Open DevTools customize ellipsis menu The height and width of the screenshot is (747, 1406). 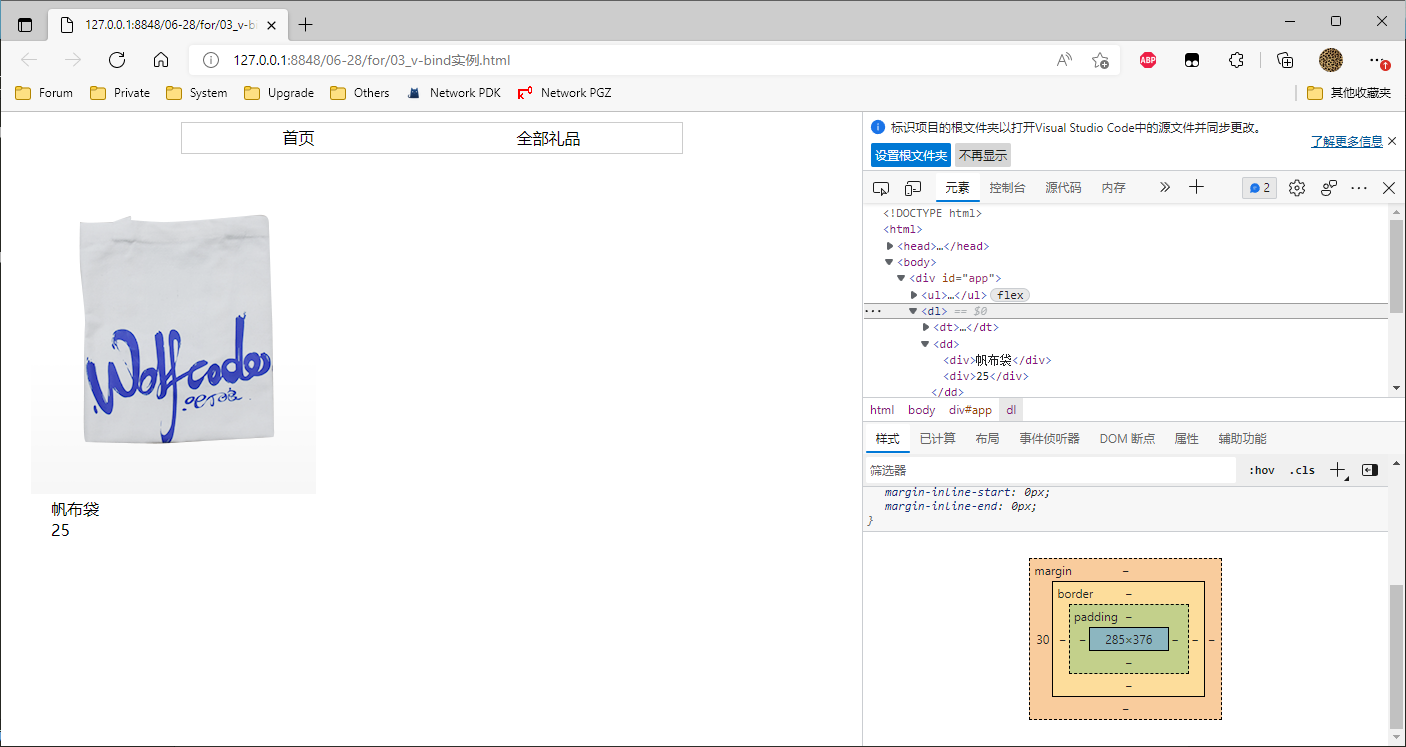coord(1359,188)
